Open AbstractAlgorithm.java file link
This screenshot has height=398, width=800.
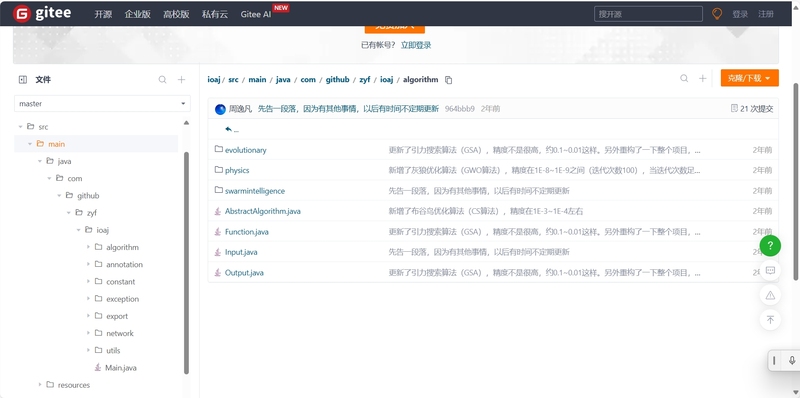click(263, 211)
